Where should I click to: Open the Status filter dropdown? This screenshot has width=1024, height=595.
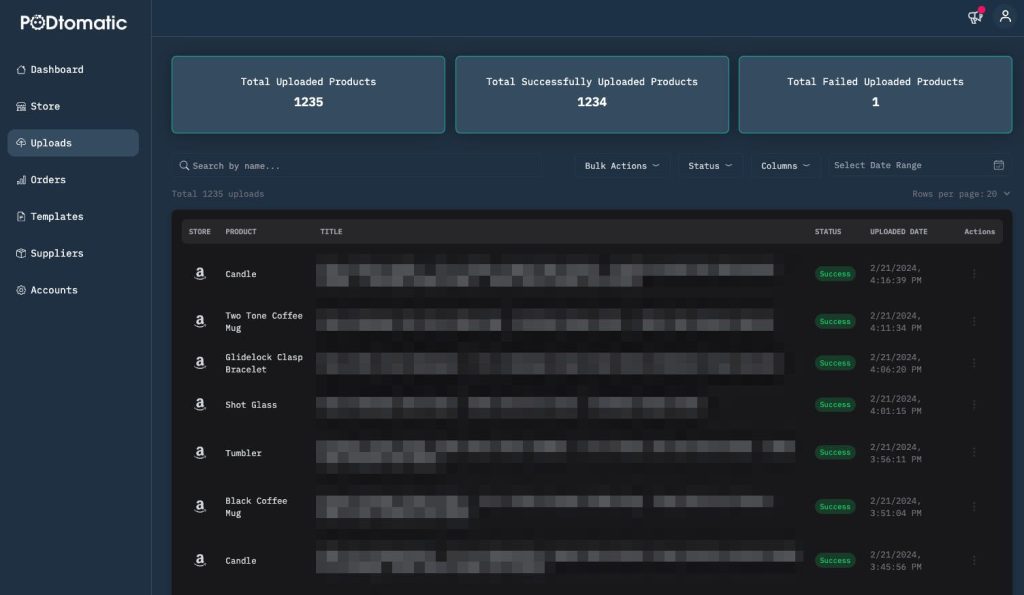pyautogui.click(x=710, y=166)
